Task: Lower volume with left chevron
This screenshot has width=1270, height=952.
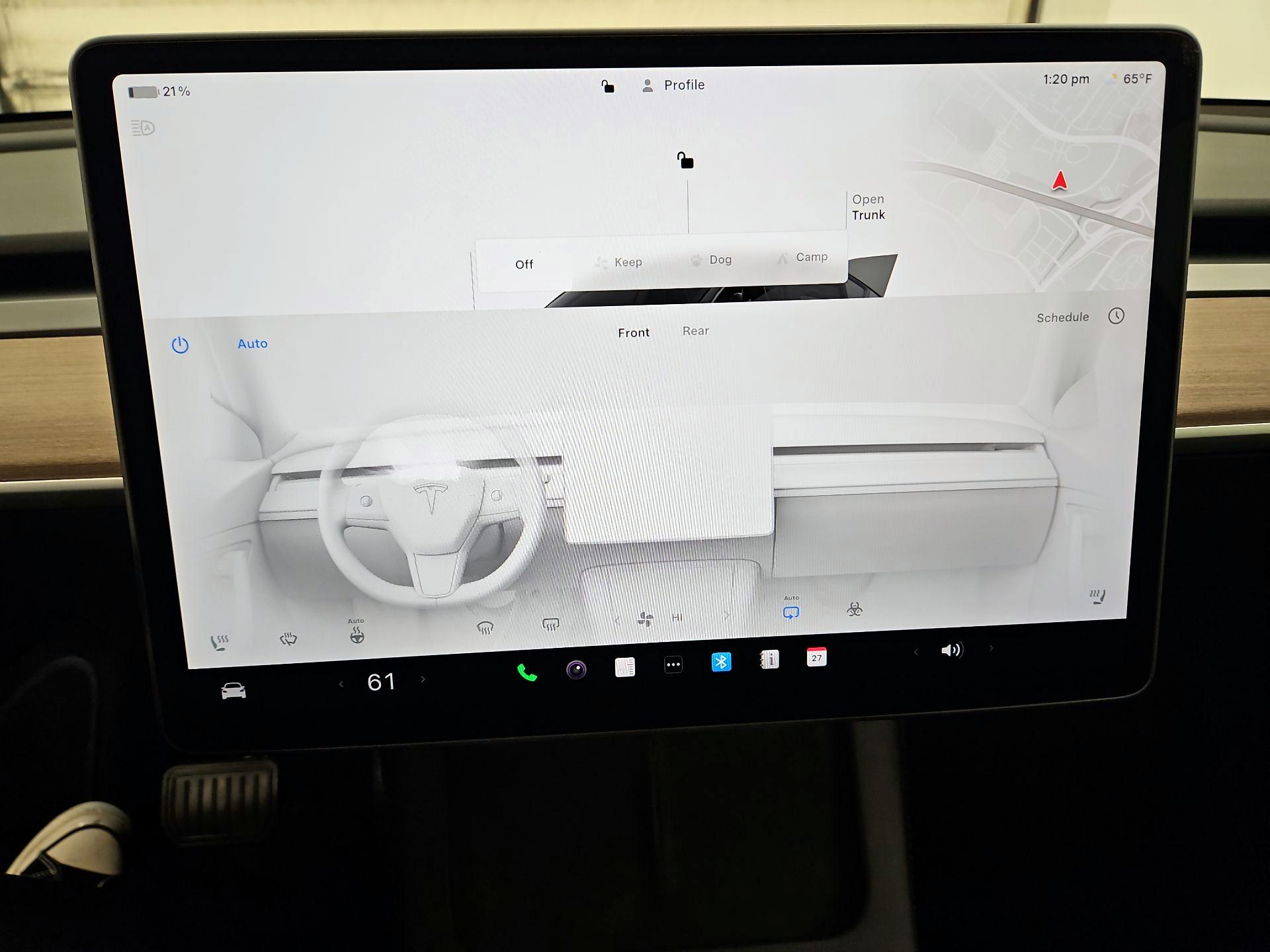Action: [916, 652]
